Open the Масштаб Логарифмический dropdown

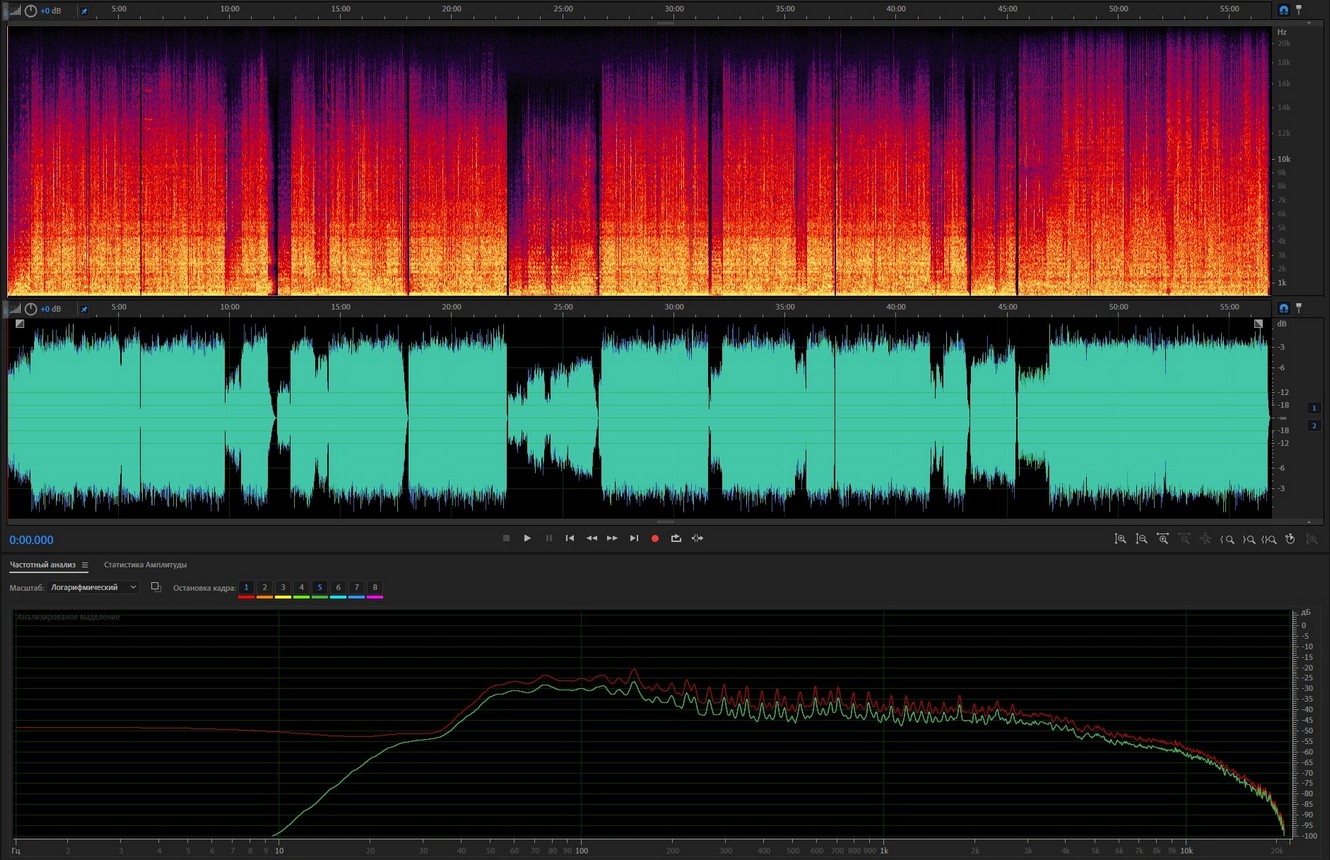93,587
